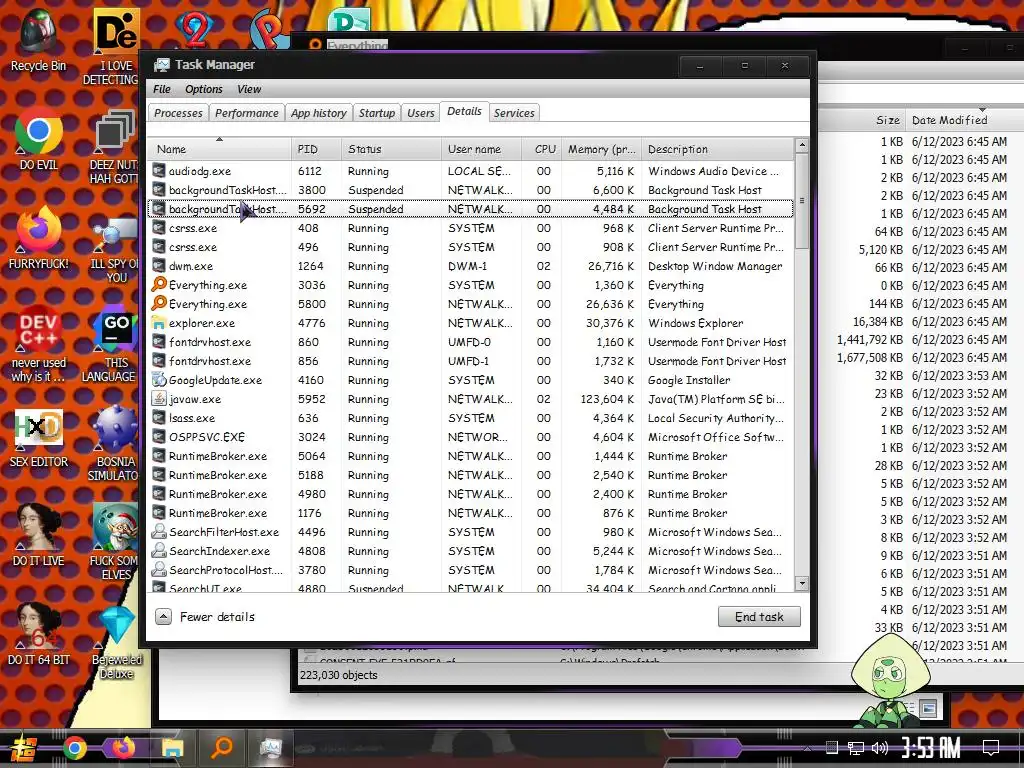Image resolution: width=1024 pixels, height=768 pixels.
Task: Open the volume icon in system tray
Action: tap(880, 748)
